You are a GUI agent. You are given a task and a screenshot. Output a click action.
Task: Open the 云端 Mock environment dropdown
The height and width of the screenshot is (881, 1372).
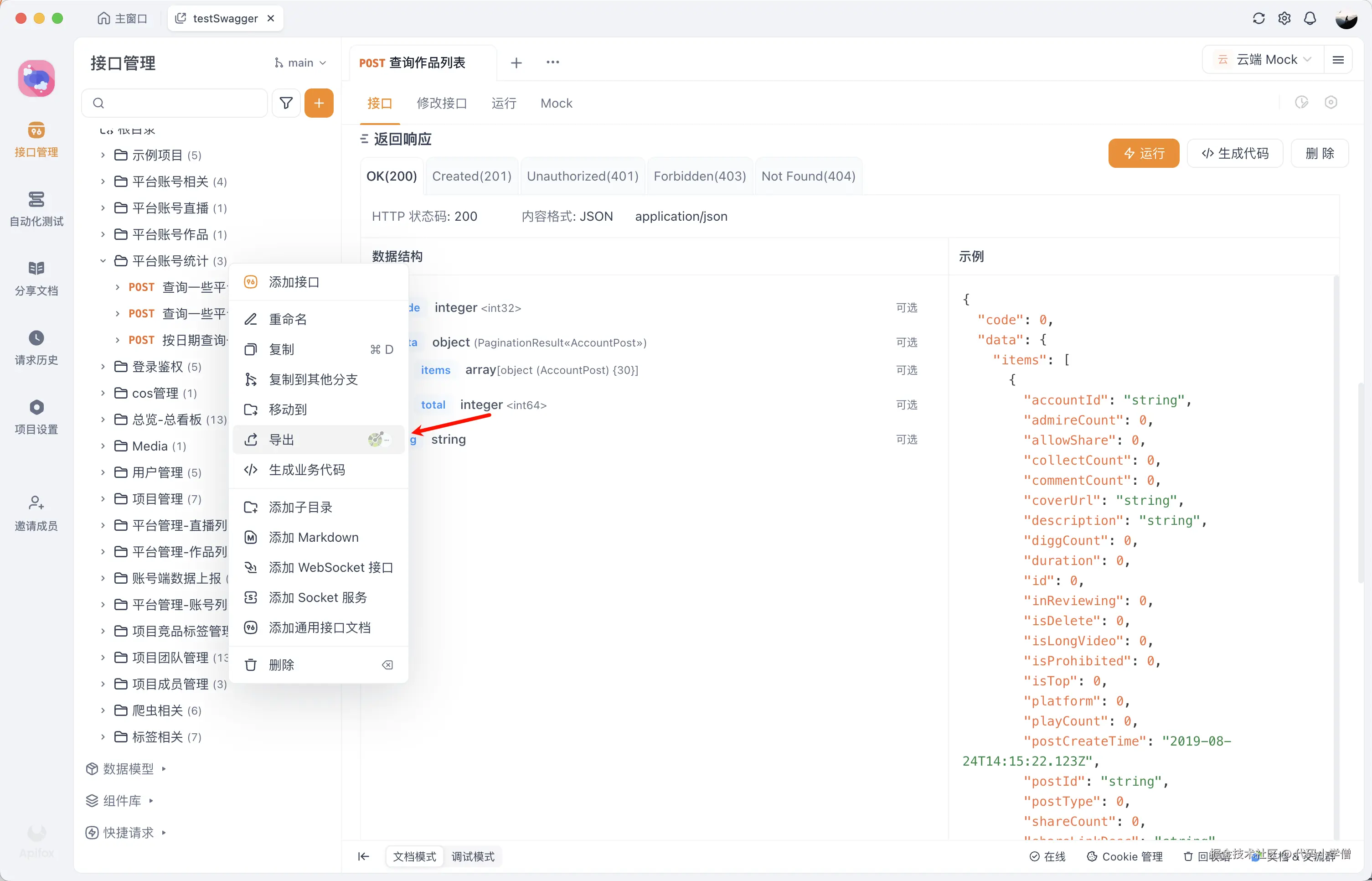click(1266, 59)
